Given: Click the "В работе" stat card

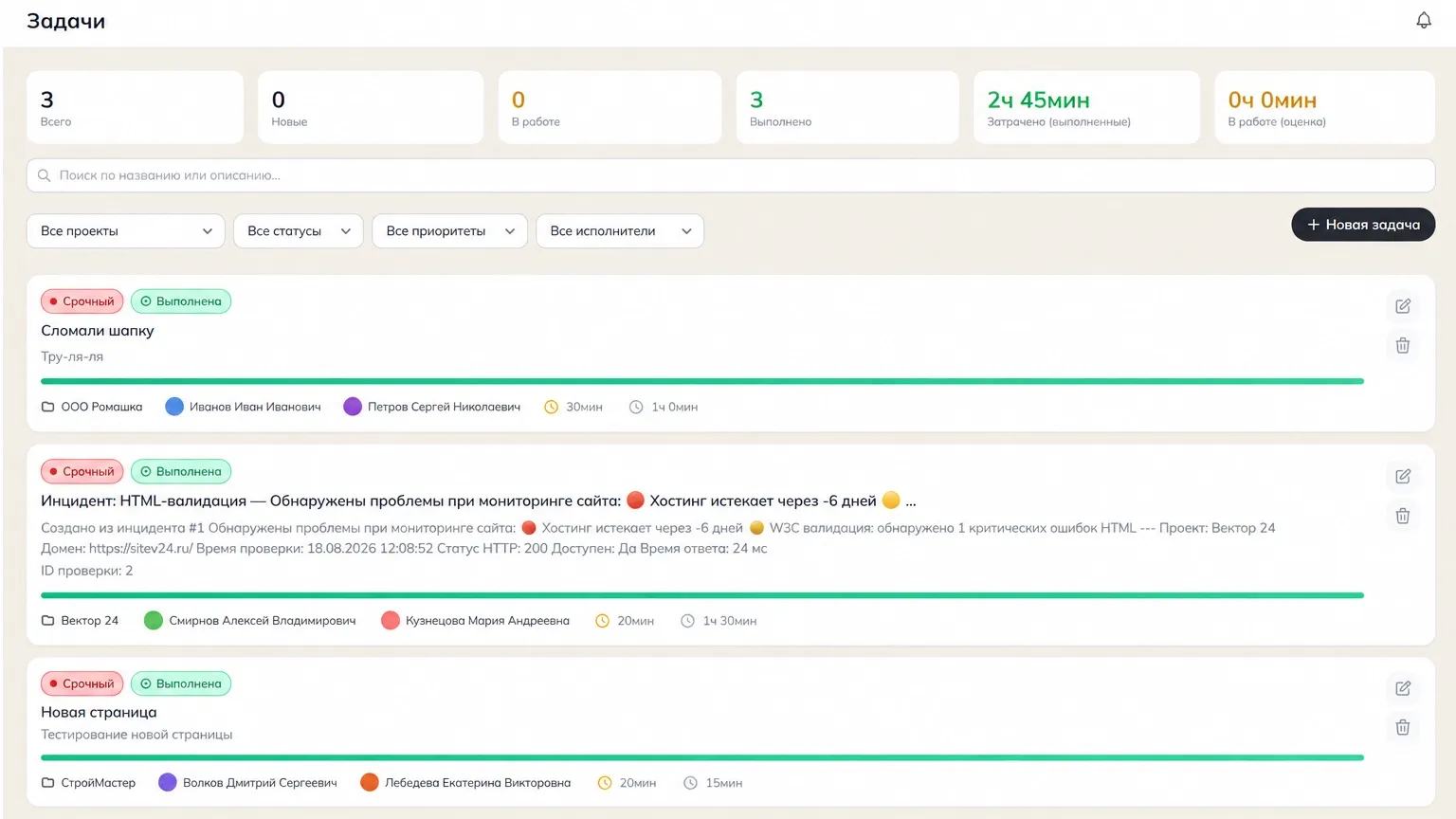Looking at the screenshot, I should [610, 107].
